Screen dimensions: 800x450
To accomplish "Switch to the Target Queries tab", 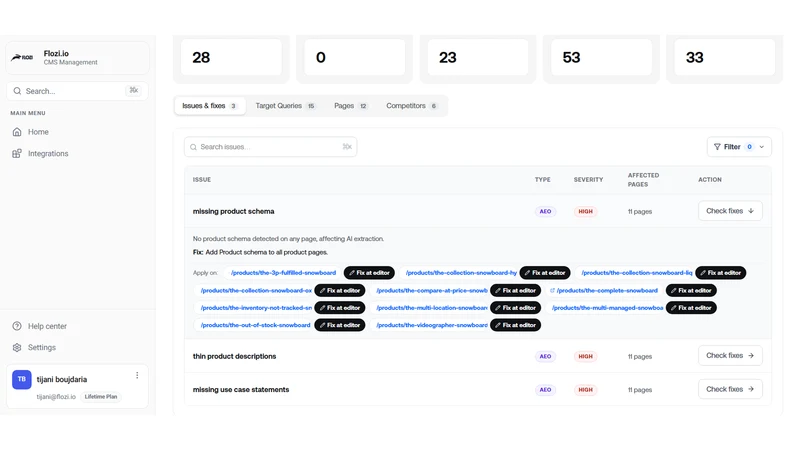I will click(285, 106).
